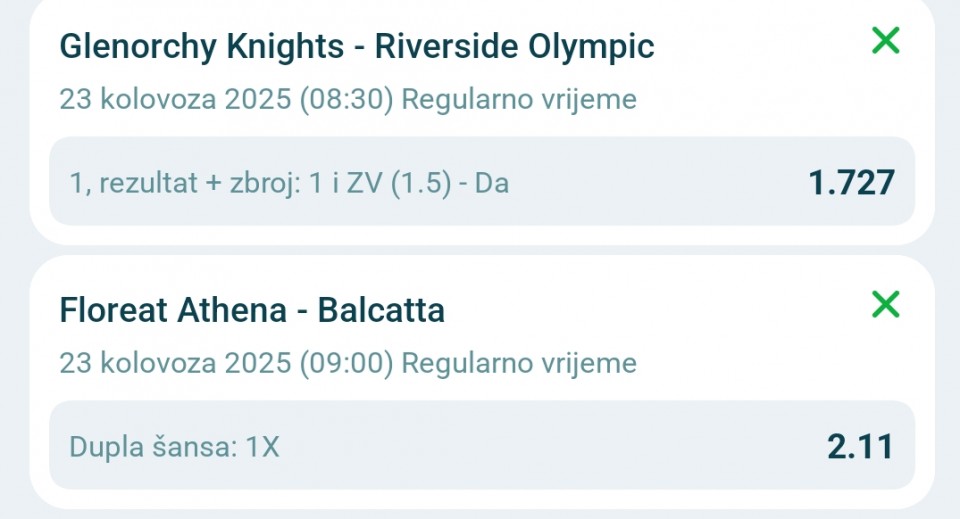This screenshot has height=519, width=960.
Task: Click the 2.11 odds value
Action: pyautogui.click(x=860, y=446)
